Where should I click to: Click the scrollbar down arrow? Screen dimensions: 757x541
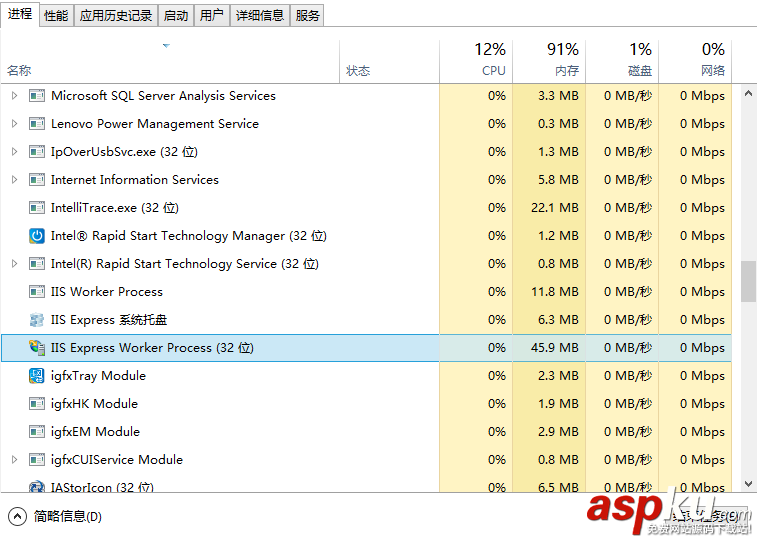[748, 484]
